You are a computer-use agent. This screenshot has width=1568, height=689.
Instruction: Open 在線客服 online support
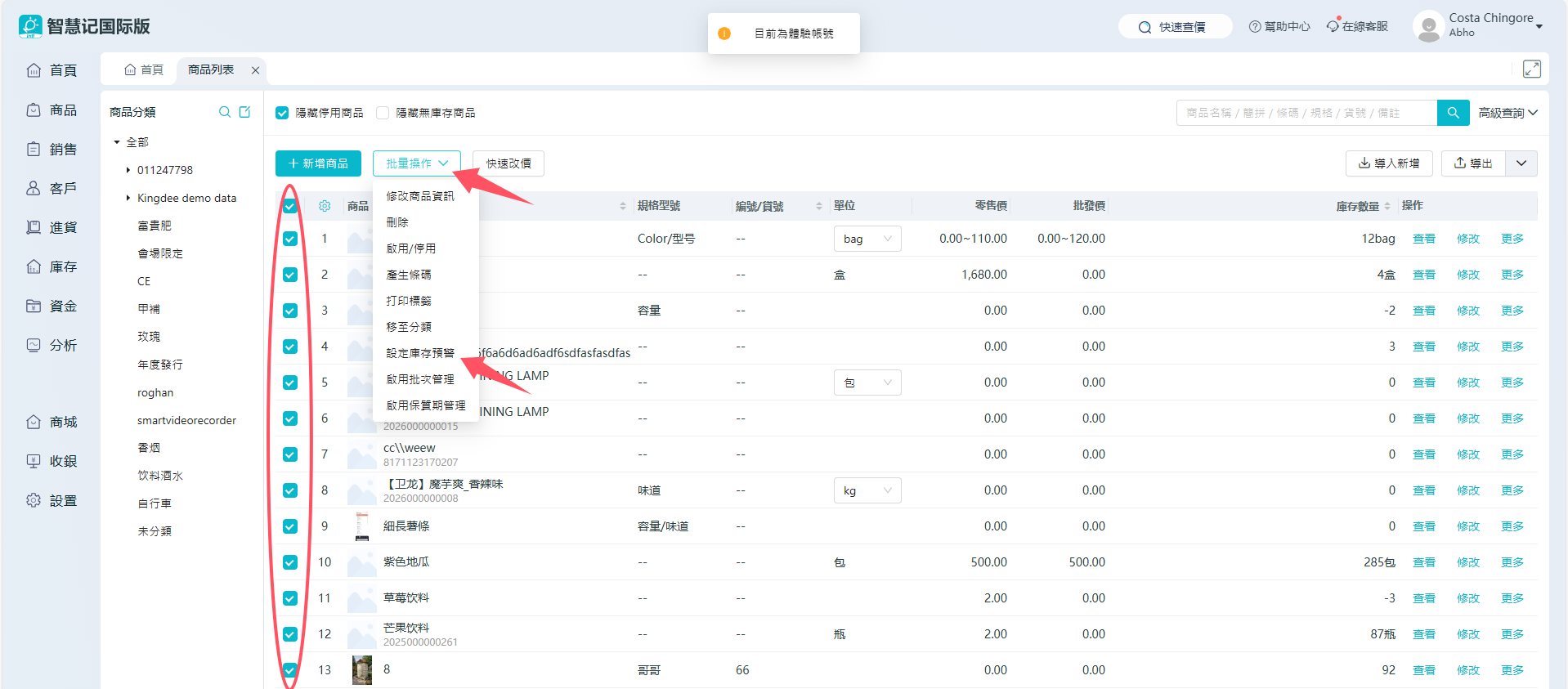coord(1357,26)
